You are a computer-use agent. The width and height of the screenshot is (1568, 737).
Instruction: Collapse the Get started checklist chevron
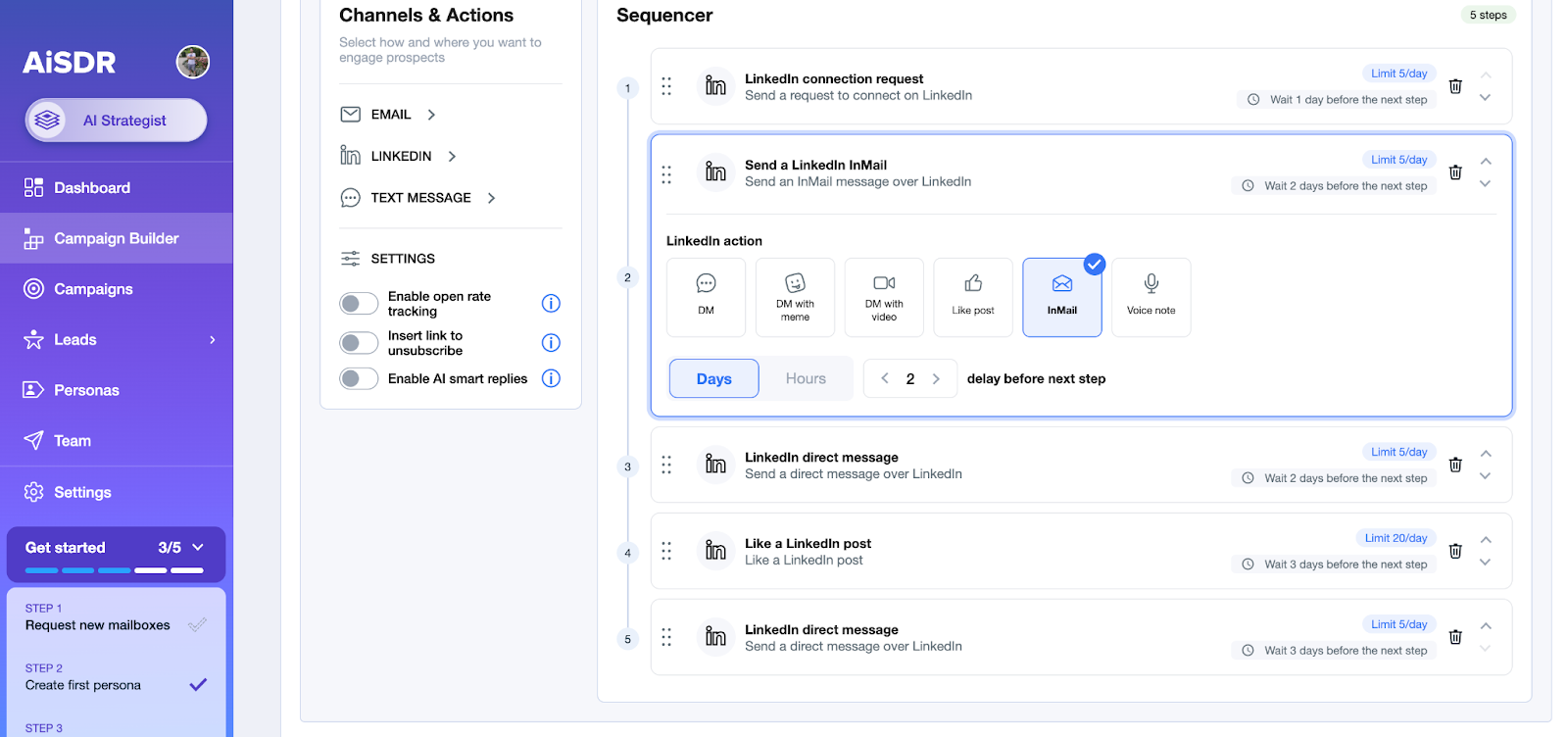click(198, 548)
